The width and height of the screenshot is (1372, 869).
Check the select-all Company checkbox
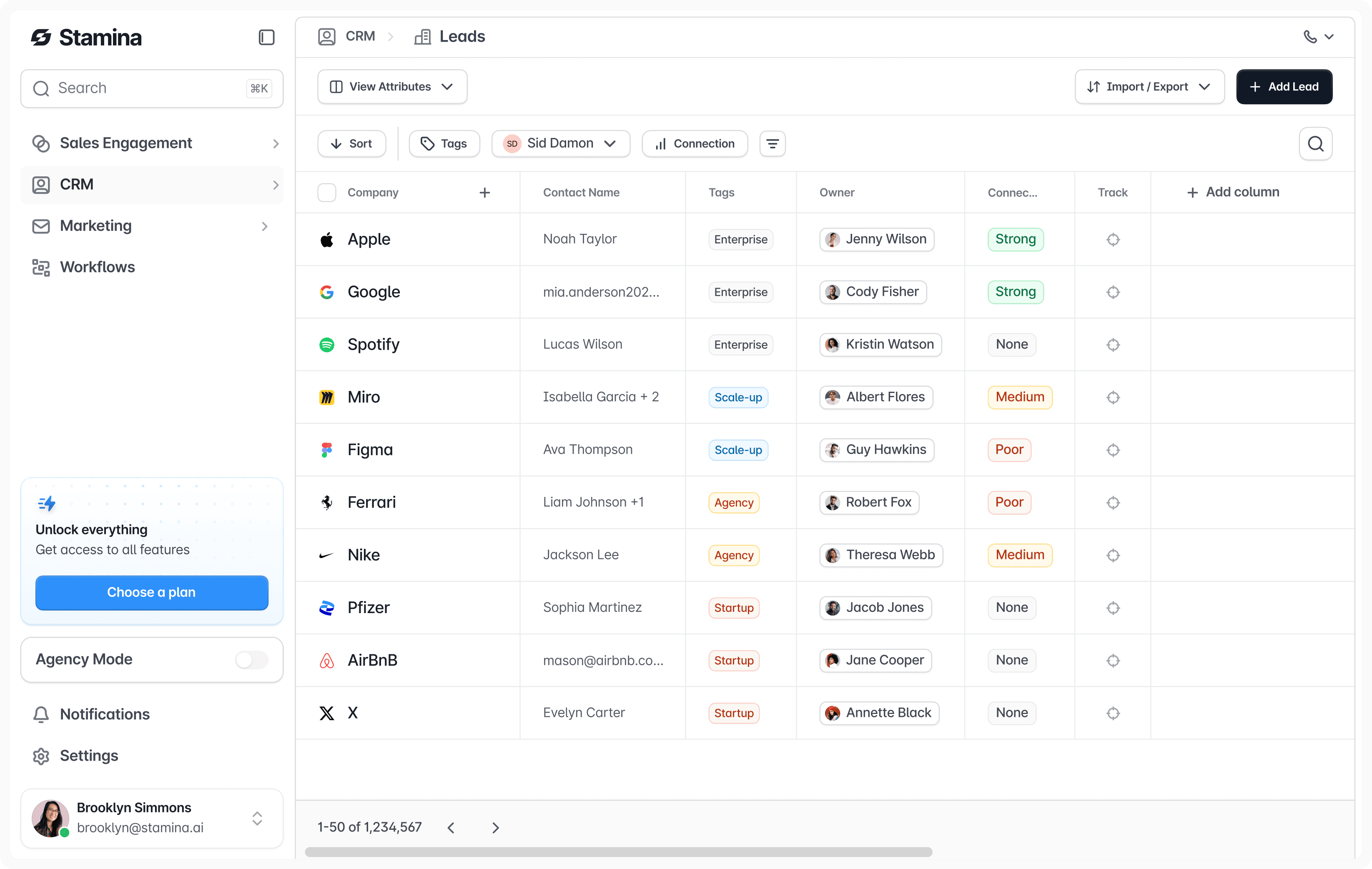(326, 193)
